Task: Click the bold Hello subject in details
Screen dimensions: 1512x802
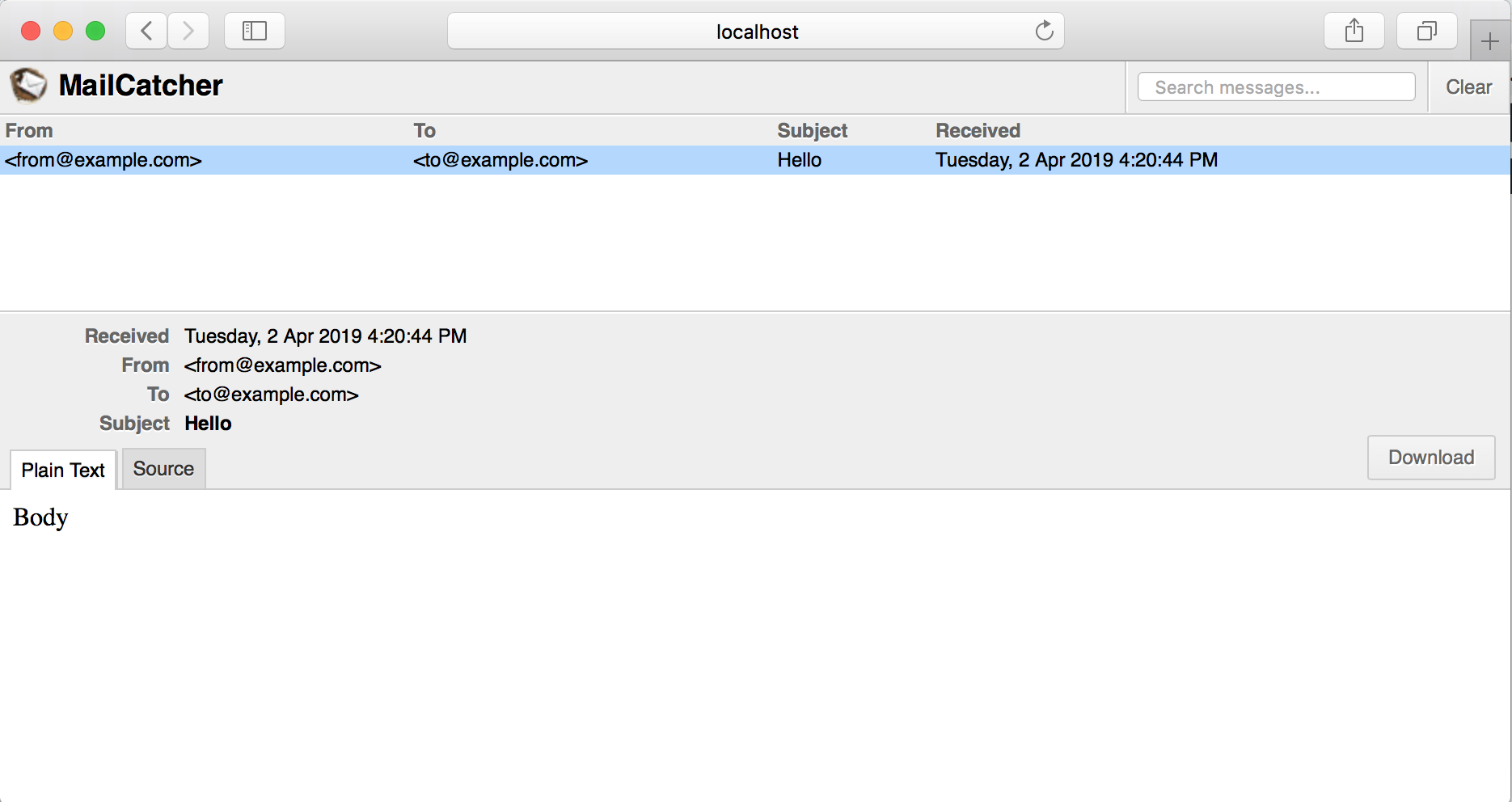Action: [208, 424]
